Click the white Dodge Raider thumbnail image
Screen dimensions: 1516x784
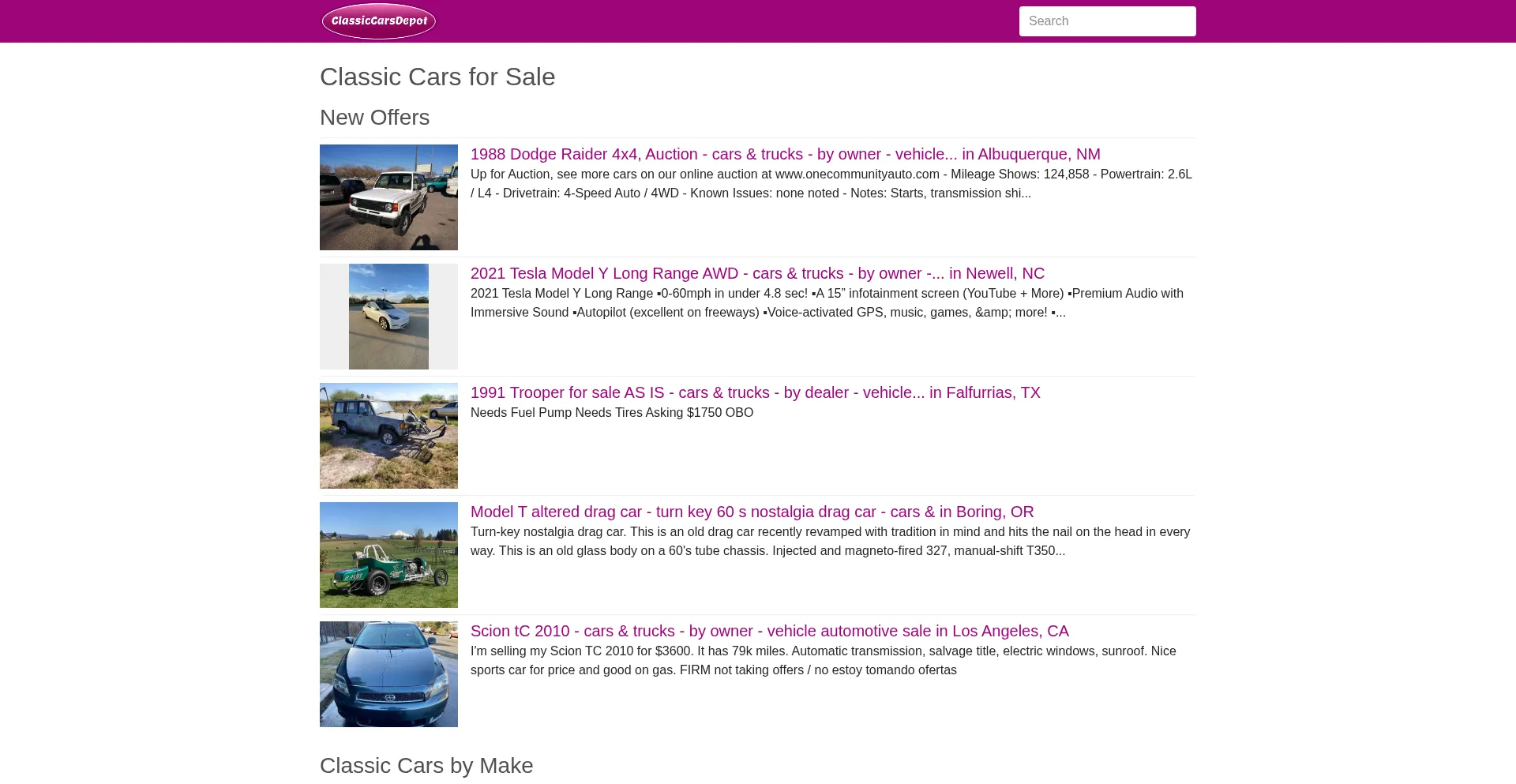(x=388, y=197)
